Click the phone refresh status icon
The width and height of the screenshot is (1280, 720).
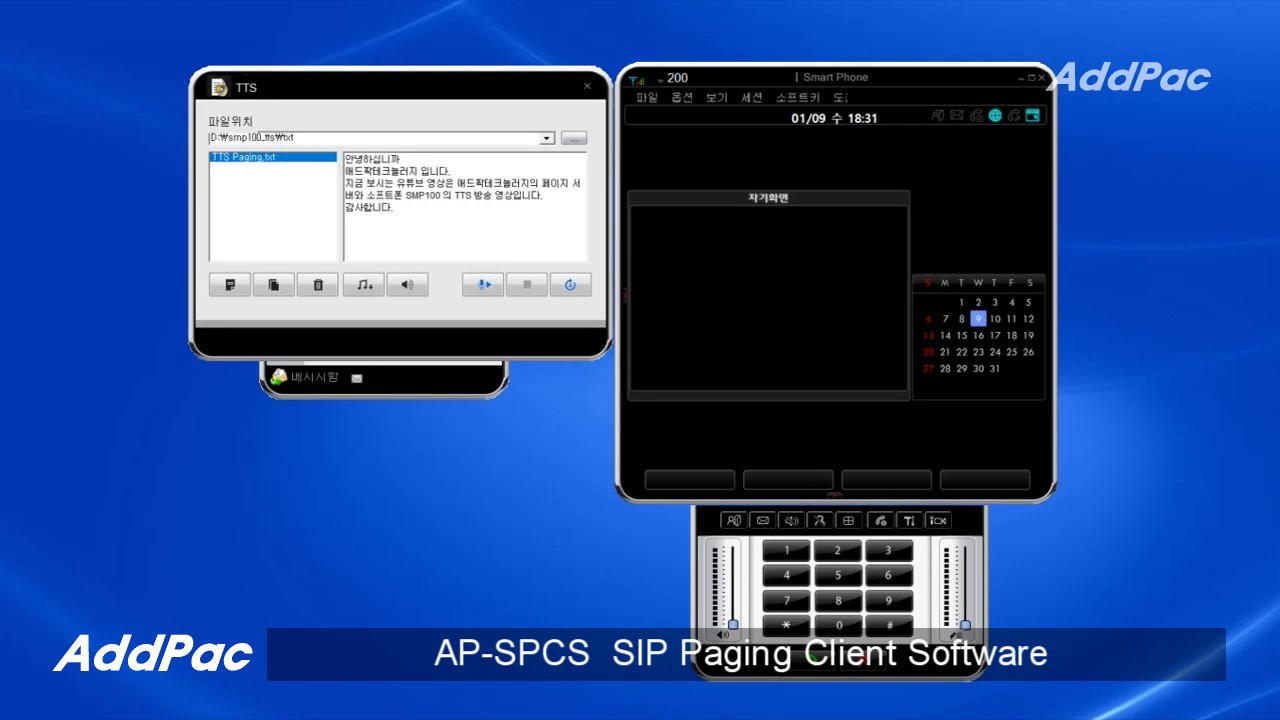[1014, 116]
